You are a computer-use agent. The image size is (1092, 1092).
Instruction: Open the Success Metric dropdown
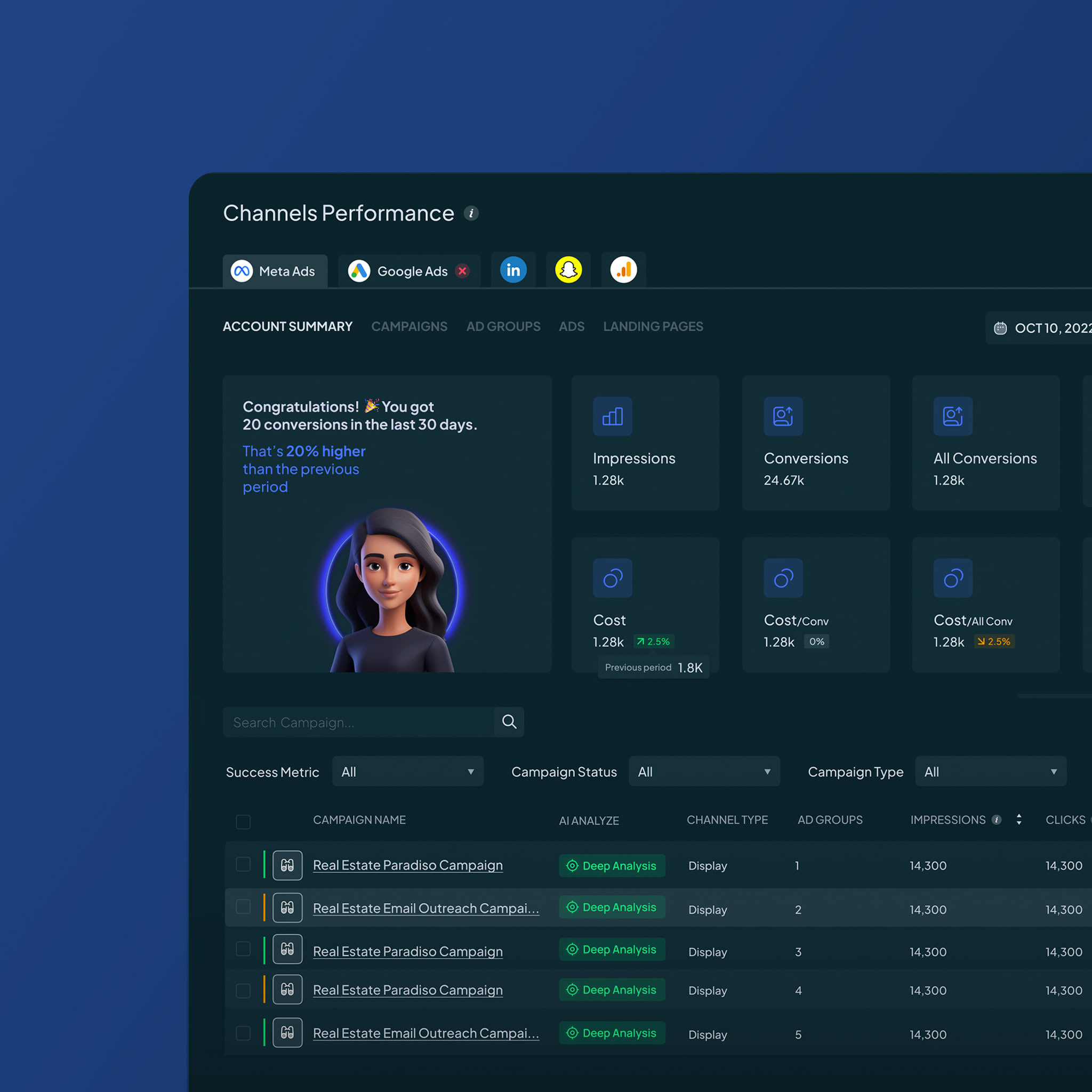407,772
